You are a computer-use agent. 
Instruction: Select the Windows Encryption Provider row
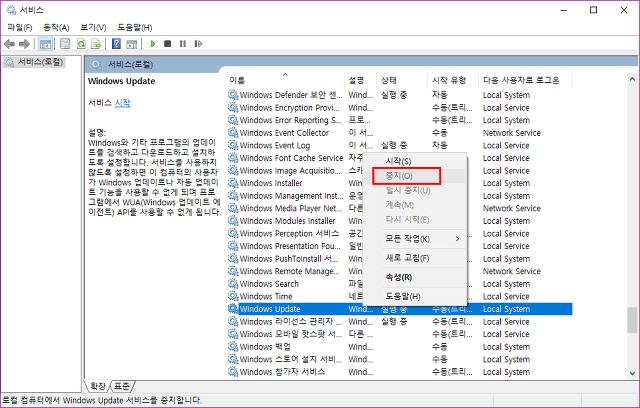click(x=400, y=108)
